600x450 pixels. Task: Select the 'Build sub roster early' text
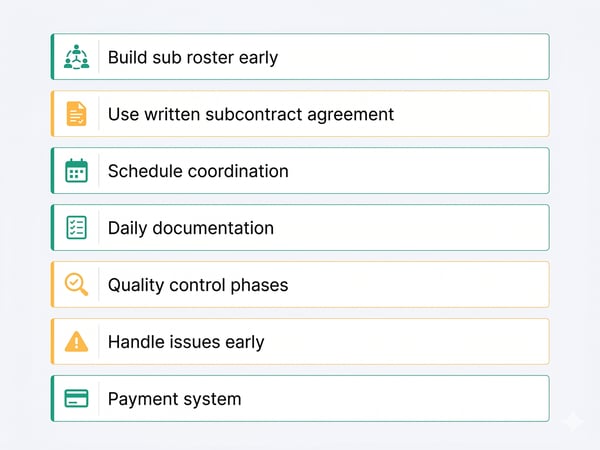192,57
